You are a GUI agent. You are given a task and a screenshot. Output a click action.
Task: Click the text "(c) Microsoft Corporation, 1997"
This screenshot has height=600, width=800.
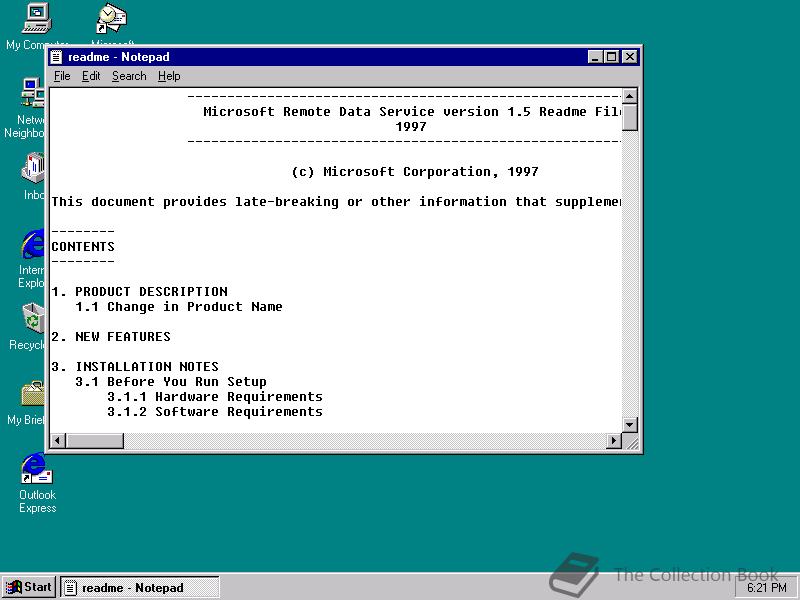[x=415, y=171]
